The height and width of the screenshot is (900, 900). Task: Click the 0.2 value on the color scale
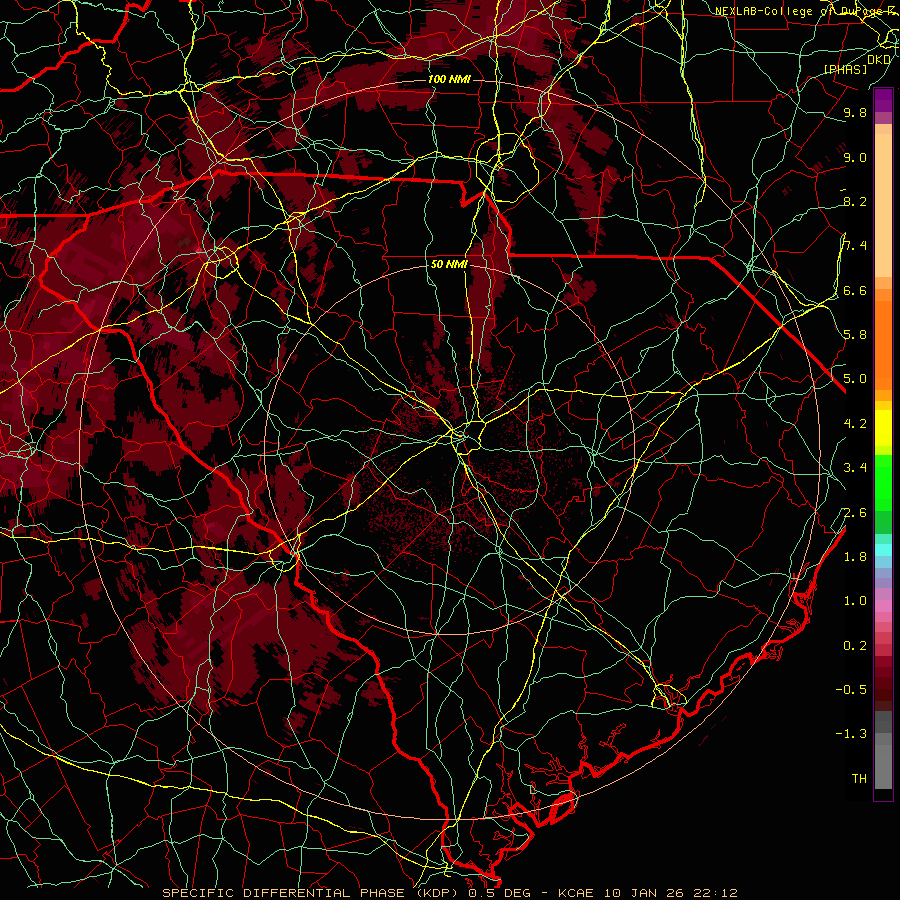pos(855,646)
